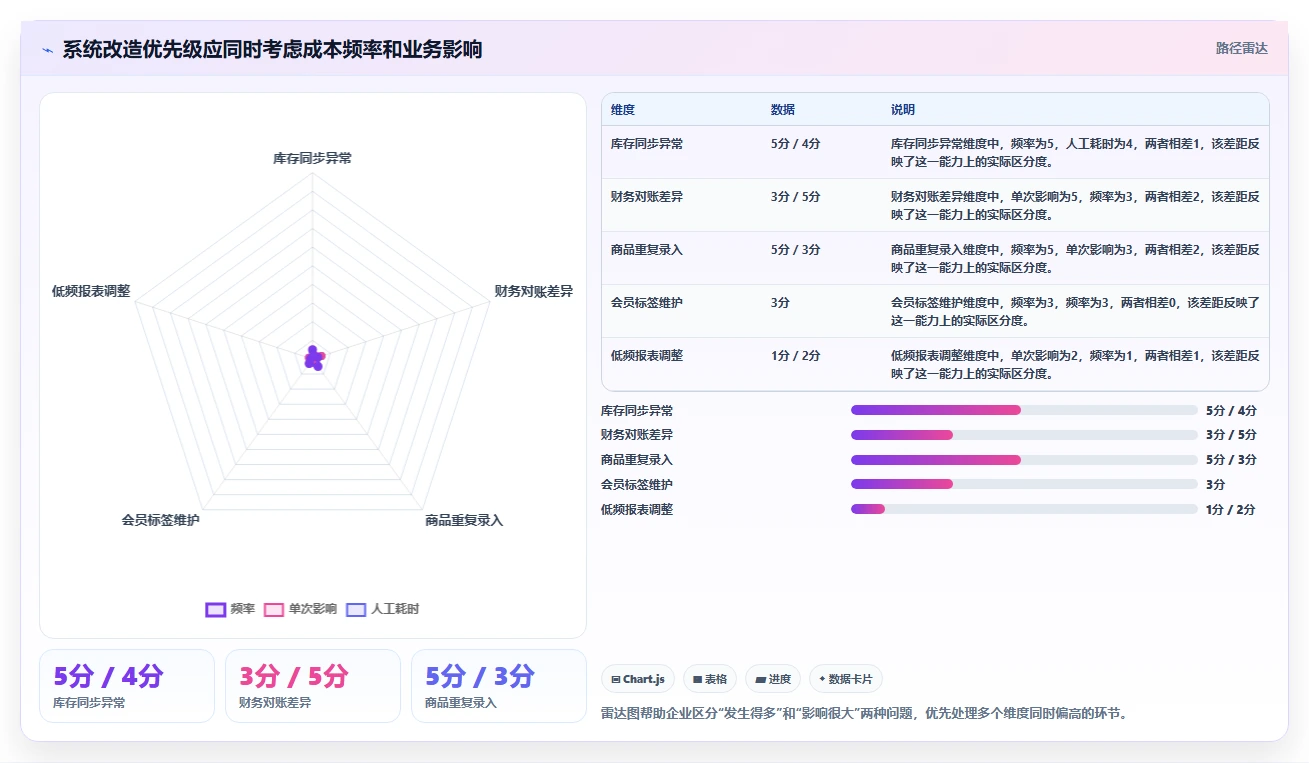Click the 路径雷达 label in header
The image size is (1309, 763).
tap(1242, 48)
